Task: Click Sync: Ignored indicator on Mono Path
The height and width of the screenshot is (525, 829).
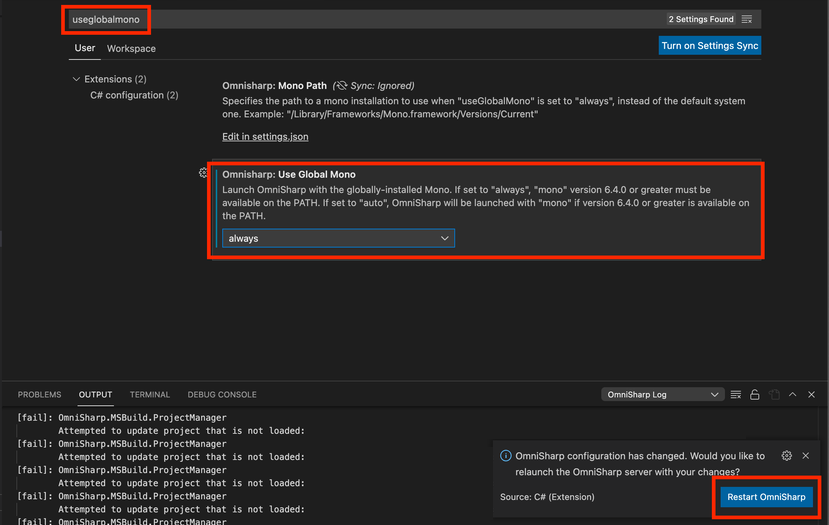Action: pyautogui.click(x=374, y=86)
